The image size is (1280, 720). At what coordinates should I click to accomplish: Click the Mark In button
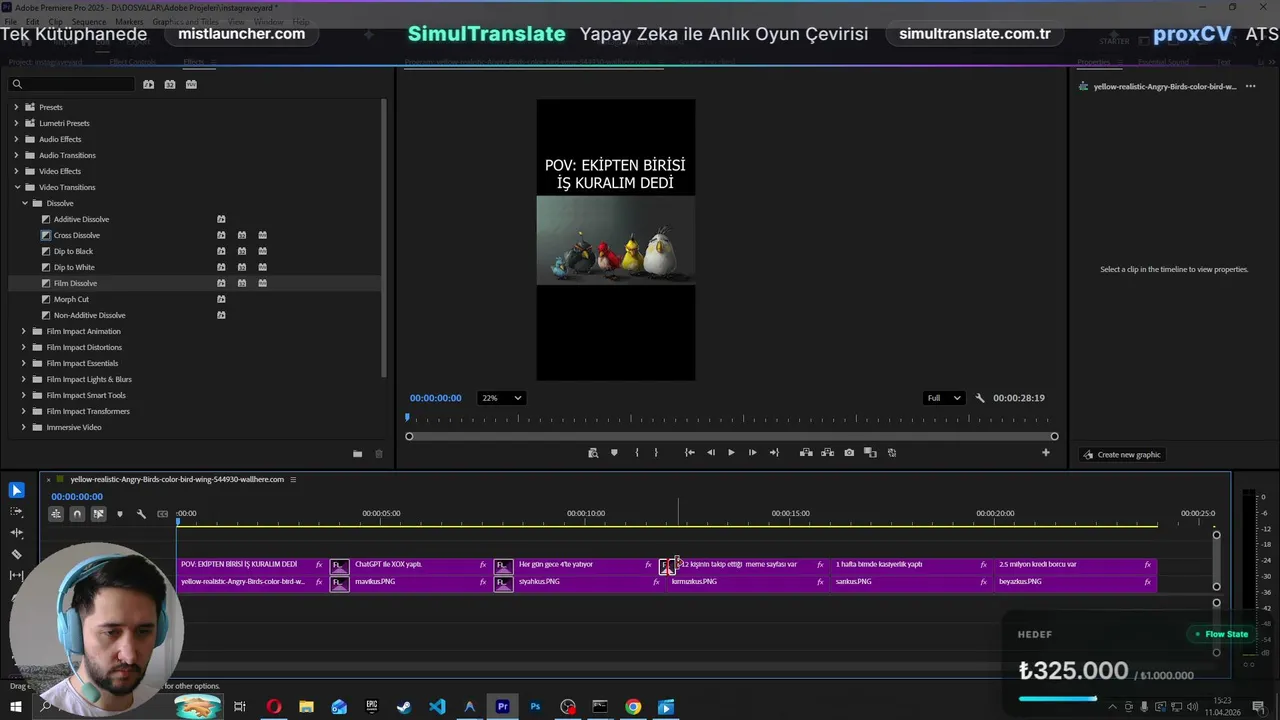[636, 453]
